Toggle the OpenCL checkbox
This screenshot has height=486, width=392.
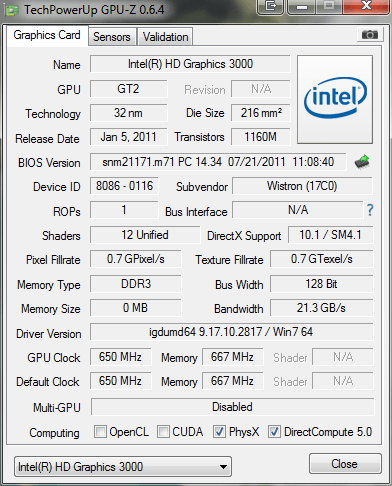(100, 431)
